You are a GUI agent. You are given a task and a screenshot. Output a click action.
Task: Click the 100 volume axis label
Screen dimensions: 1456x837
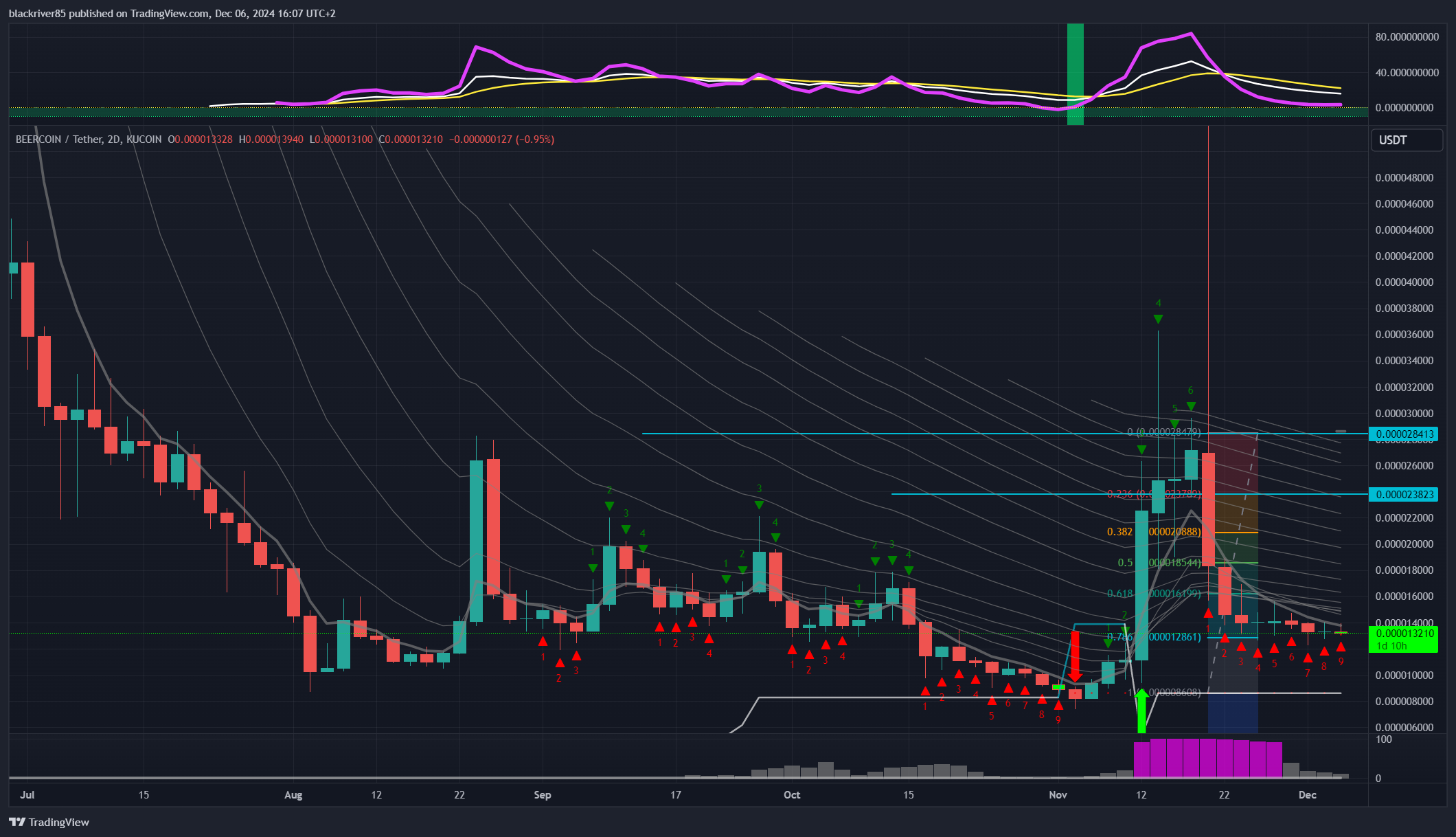tap(1384, 739)
